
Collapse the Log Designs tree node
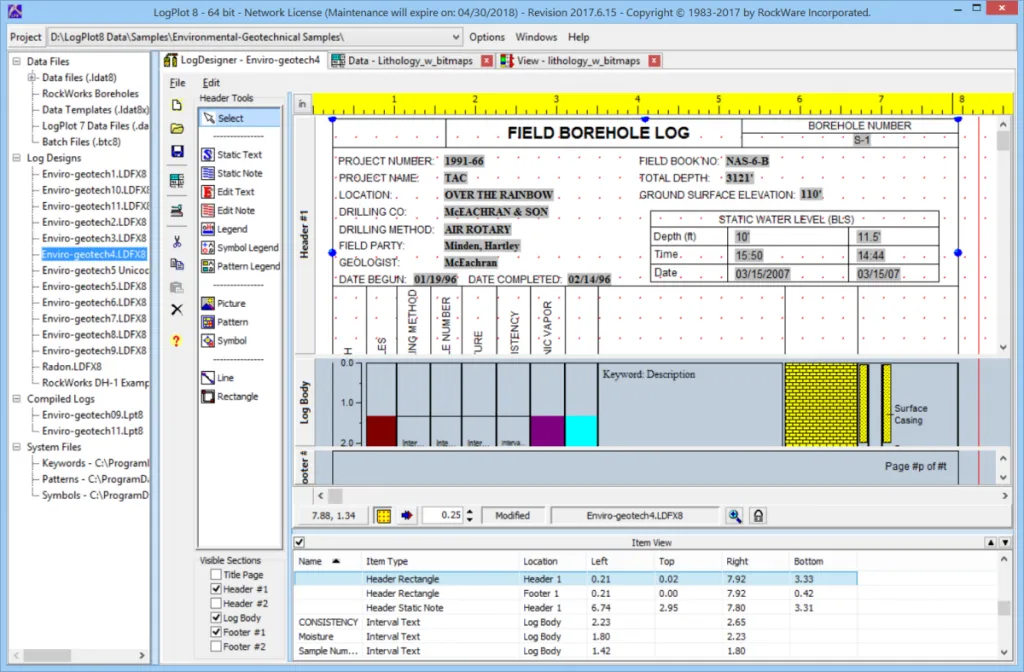(x=16, y=158)
